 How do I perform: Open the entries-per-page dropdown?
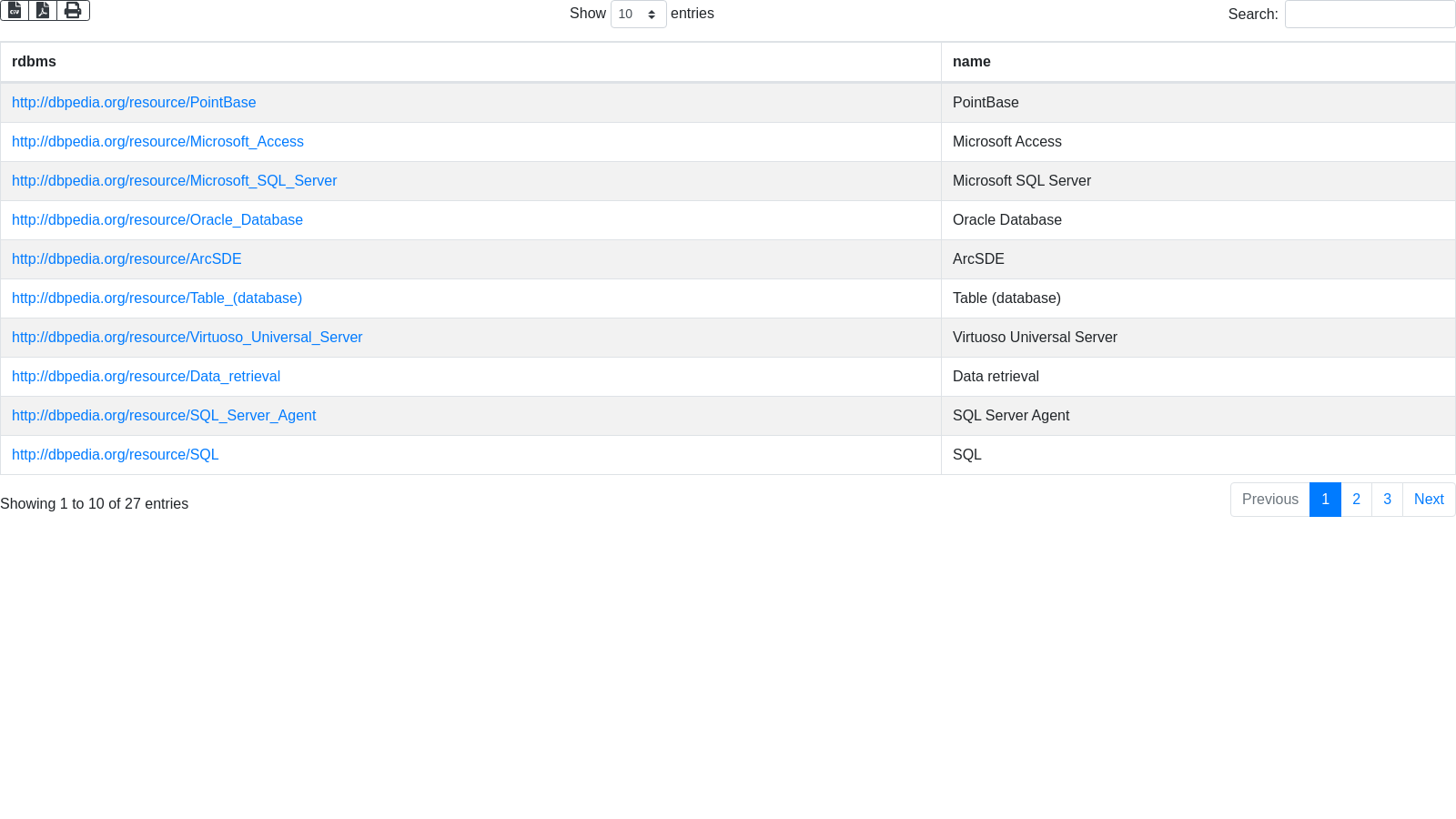tap(638, 15)
